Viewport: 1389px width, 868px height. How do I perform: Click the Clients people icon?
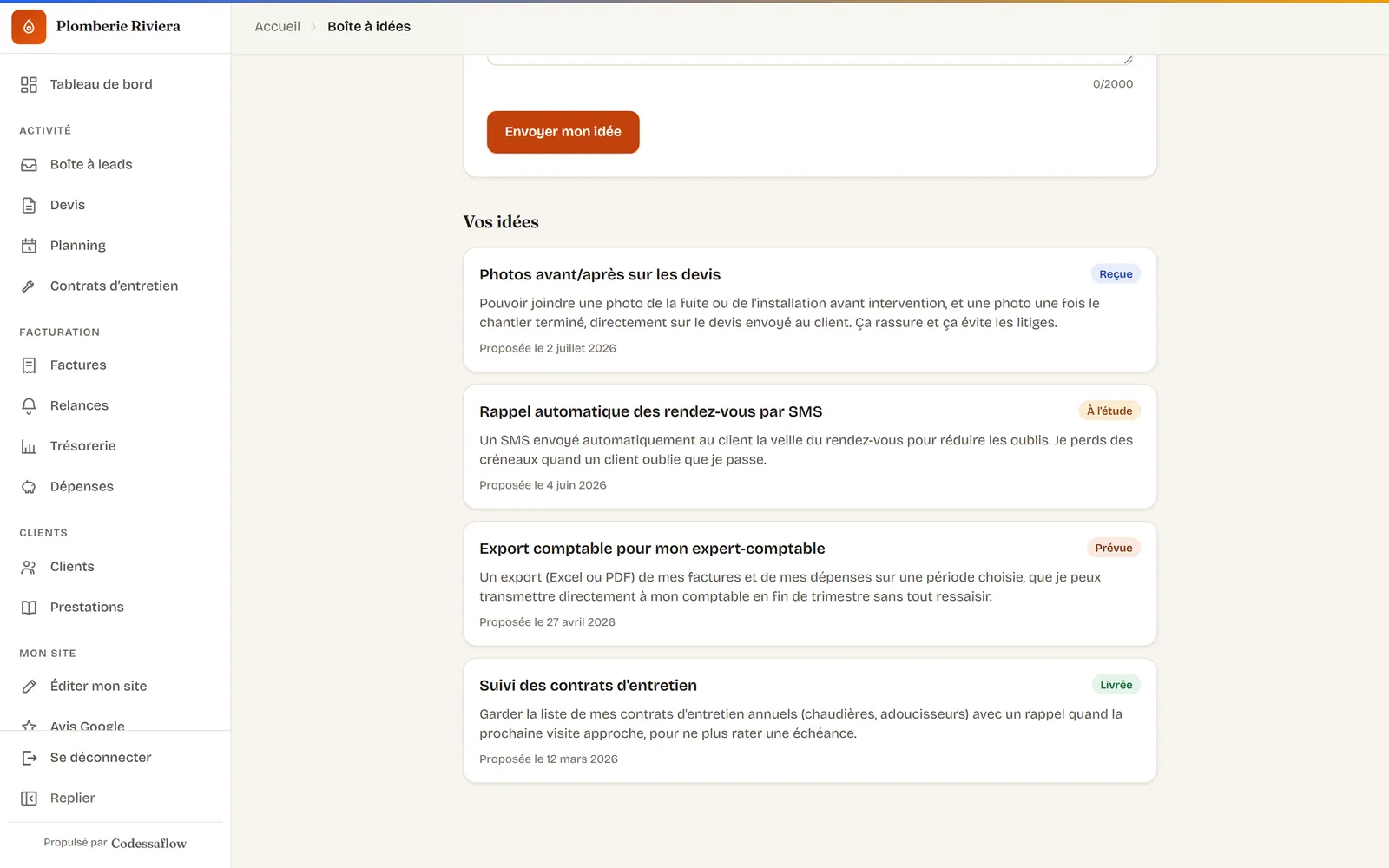pos(29,567)
